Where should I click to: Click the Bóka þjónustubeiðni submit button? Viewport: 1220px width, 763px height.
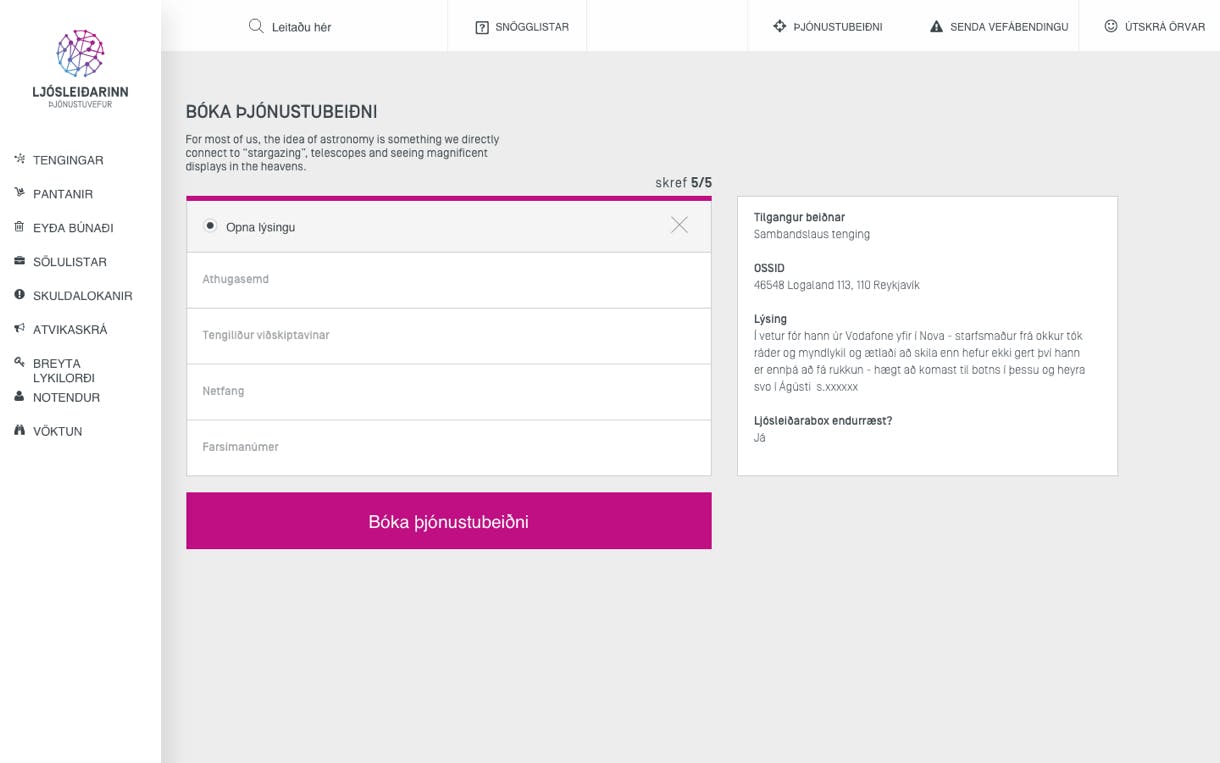tap(449, 520)
